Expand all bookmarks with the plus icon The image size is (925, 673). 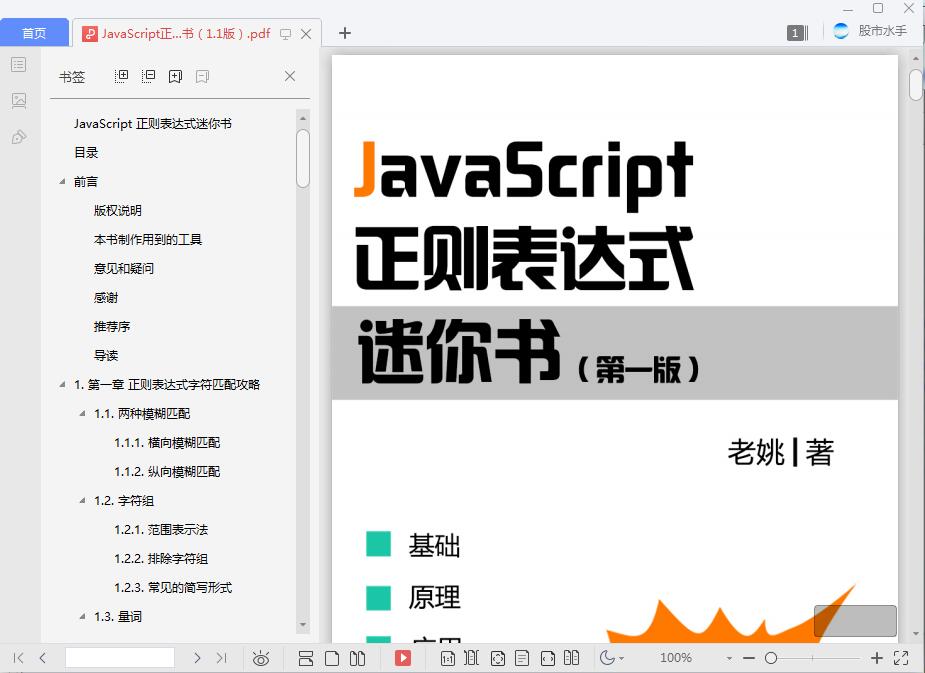coord(121,75)
